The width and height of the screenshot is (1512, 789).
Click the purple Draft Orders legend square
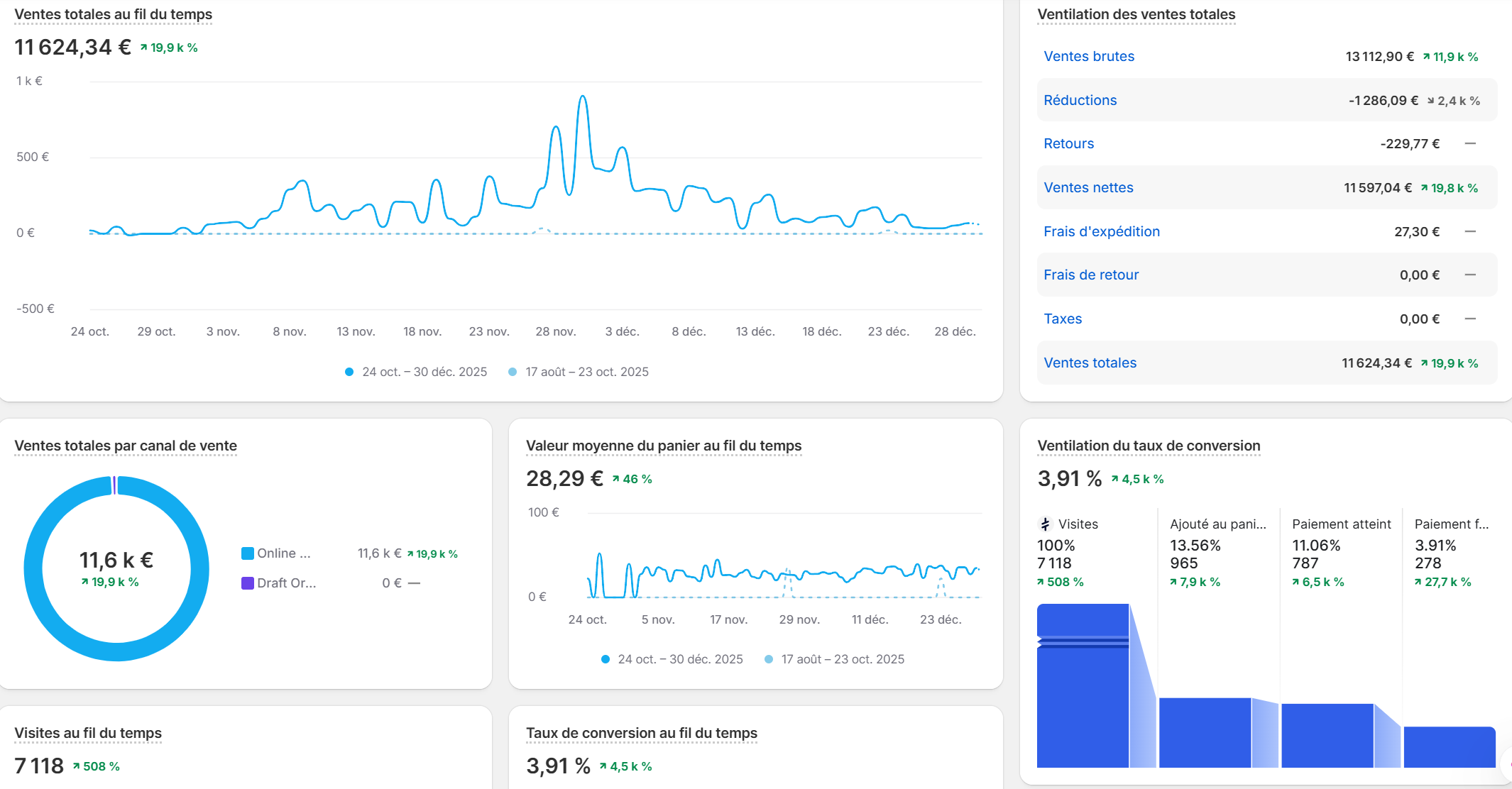click(248, 583)
